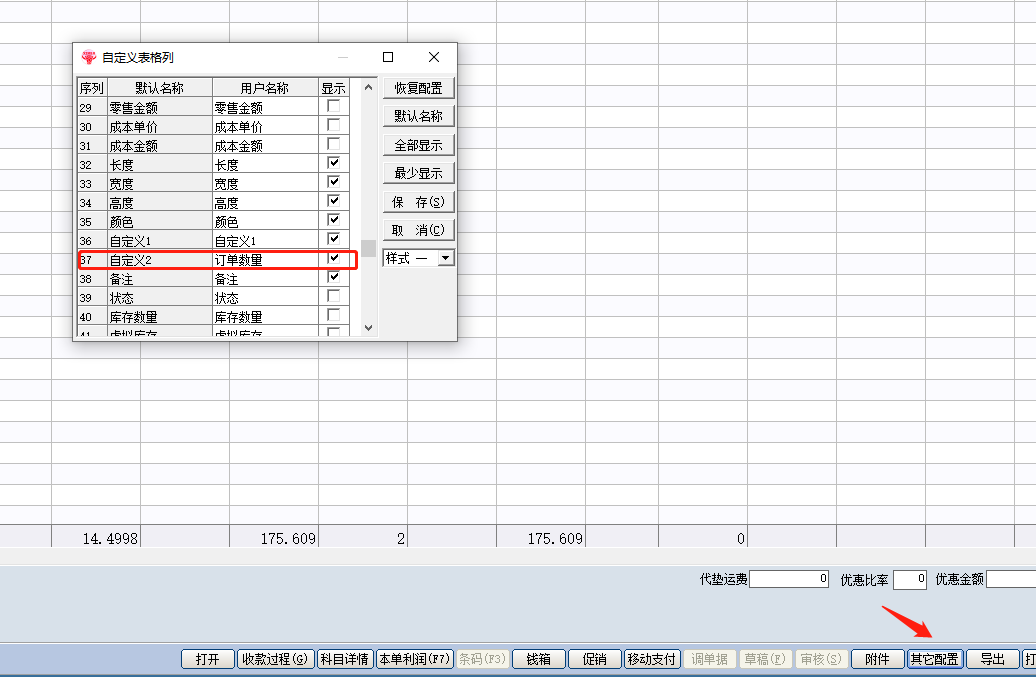Select user name cell 订单数量
This screenshot has width=1036, height=677.
(265, 260)
